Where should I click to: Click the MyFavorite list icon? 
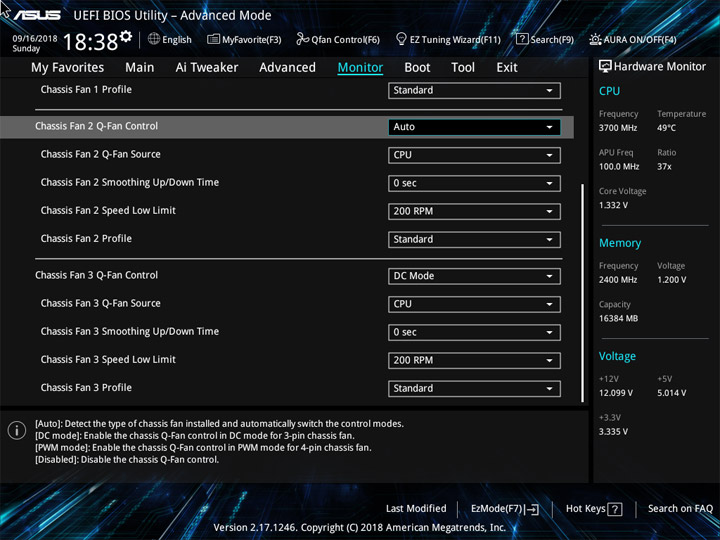[213, 39]
